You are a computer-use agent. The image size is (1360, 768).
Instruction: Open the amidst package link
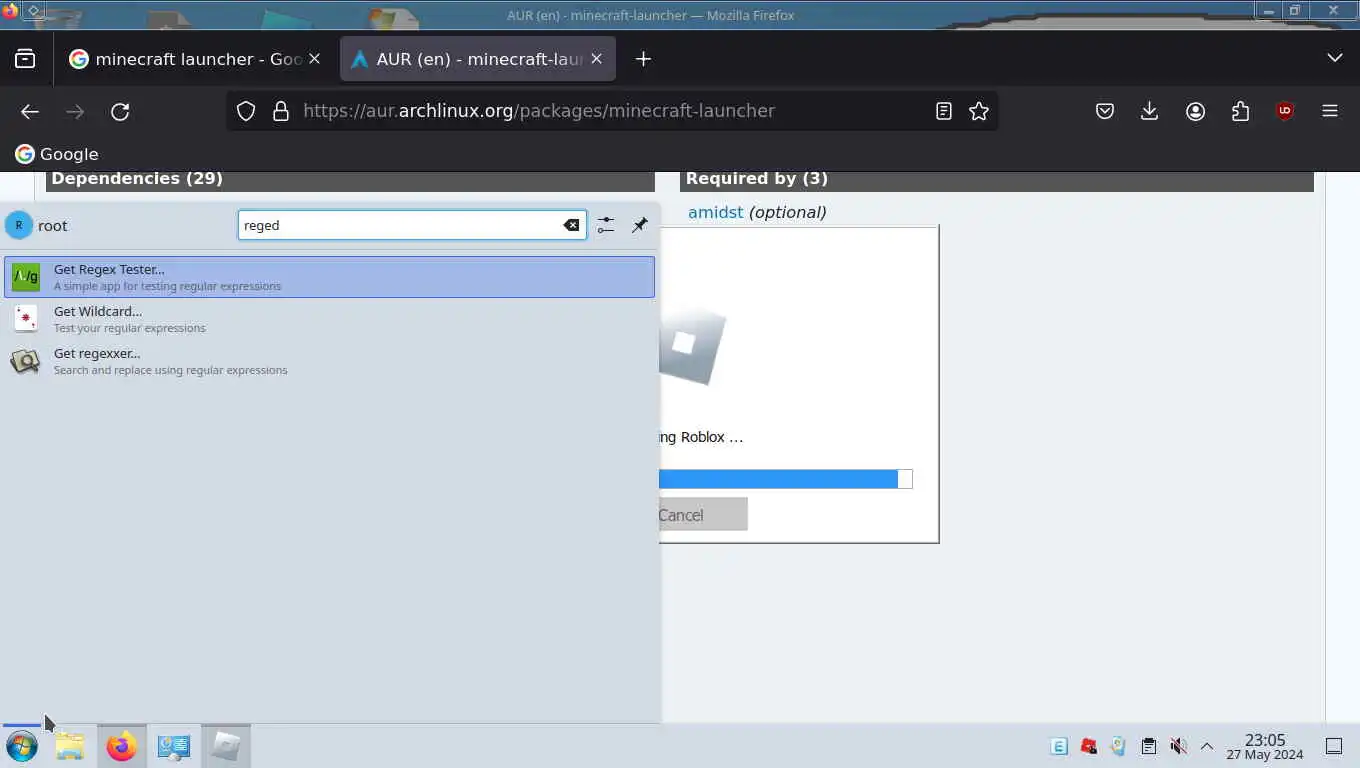pyautogui.click(x=715, y=212)
